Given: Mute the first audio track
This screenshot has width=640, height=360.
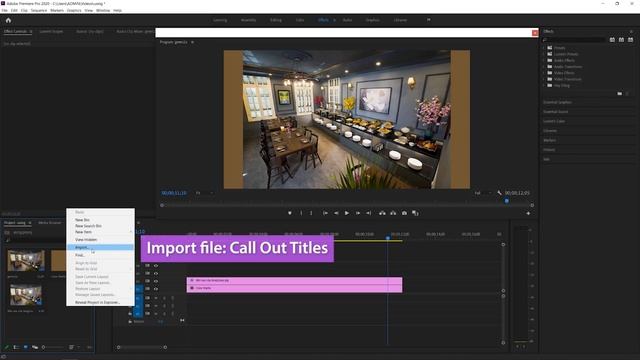Looking at the screenshot, I should 156,298.
